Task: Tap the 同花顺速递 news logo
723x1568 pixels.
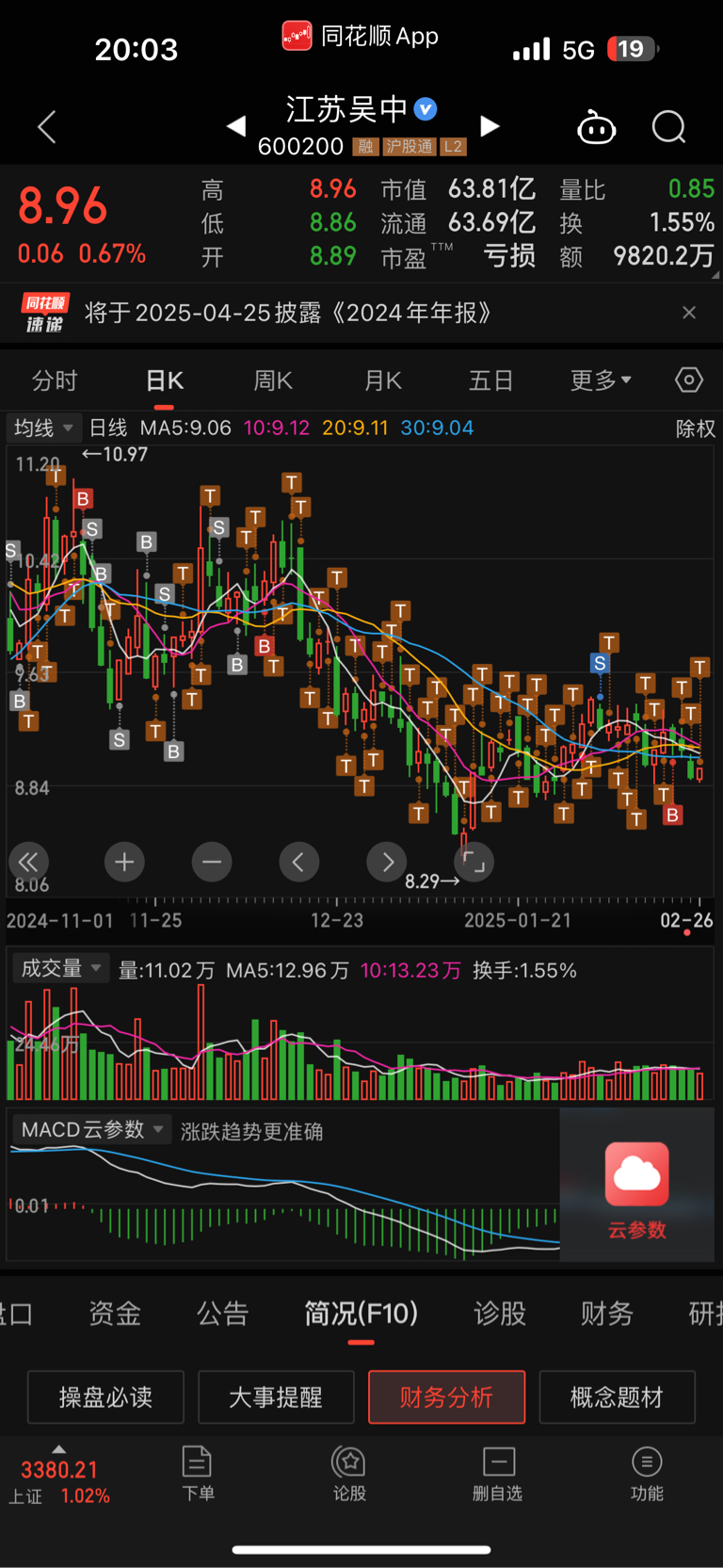Action: (45, 313)
